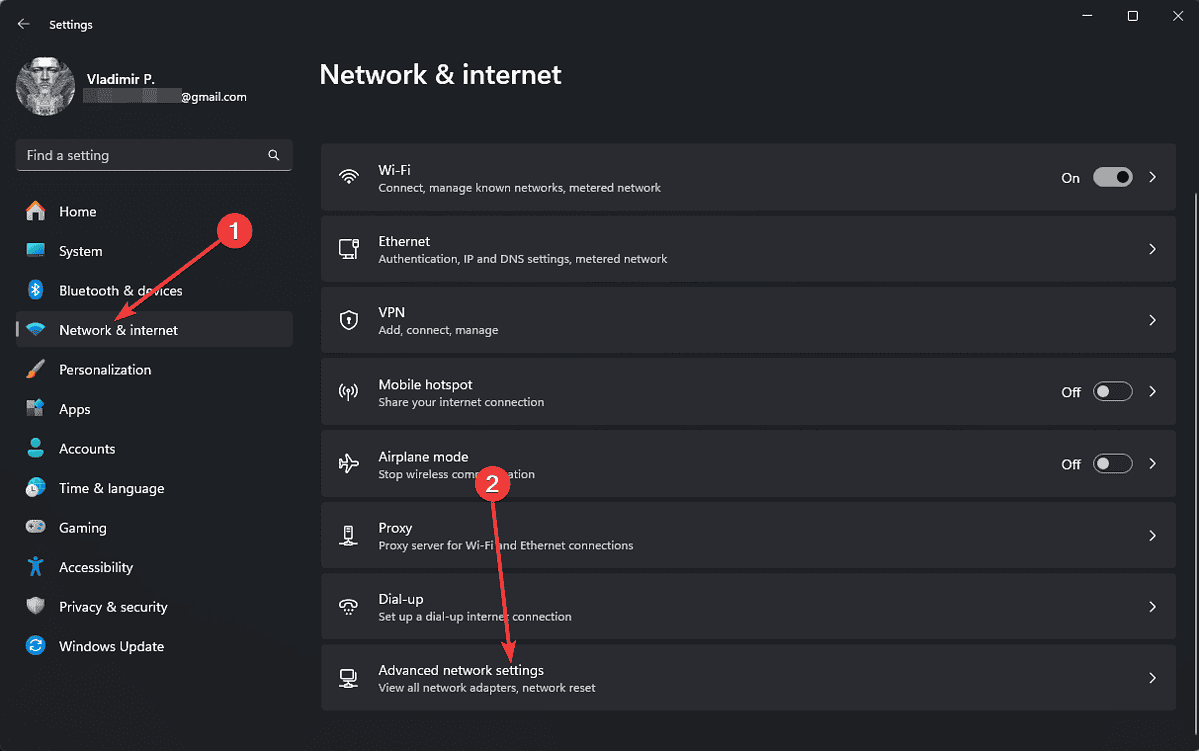Image resolution: width=1199 pixels, height=751 pixels.
Task: Open VPN page via its chevron
Action: (x=1152, y=320)
